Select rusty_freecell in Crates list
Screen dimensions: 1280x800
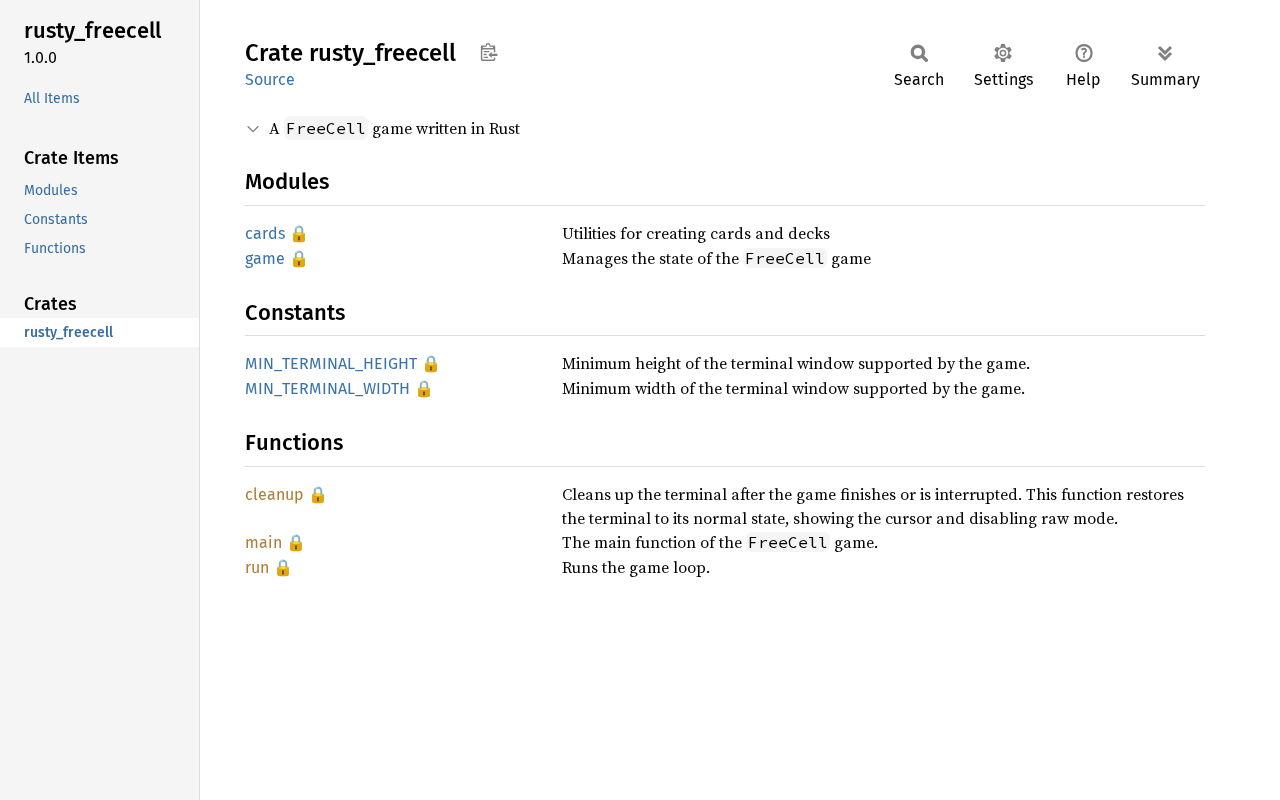(x=69, y=332)
